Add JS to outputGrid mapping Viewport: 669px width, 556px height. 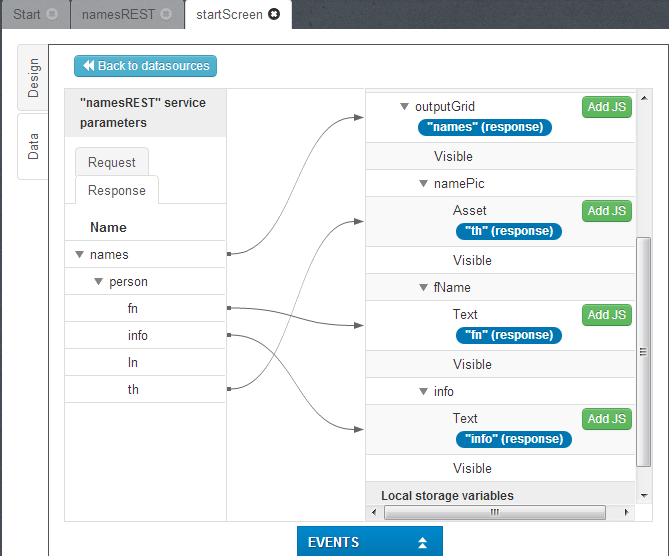[606, 107]
